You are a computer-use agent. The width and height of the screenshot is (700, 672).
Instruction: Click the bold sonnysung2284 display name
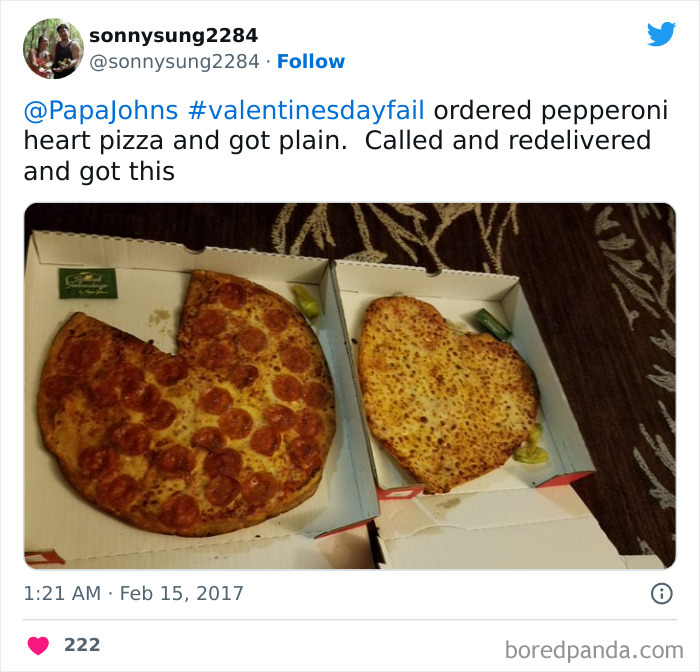(173, 35)
